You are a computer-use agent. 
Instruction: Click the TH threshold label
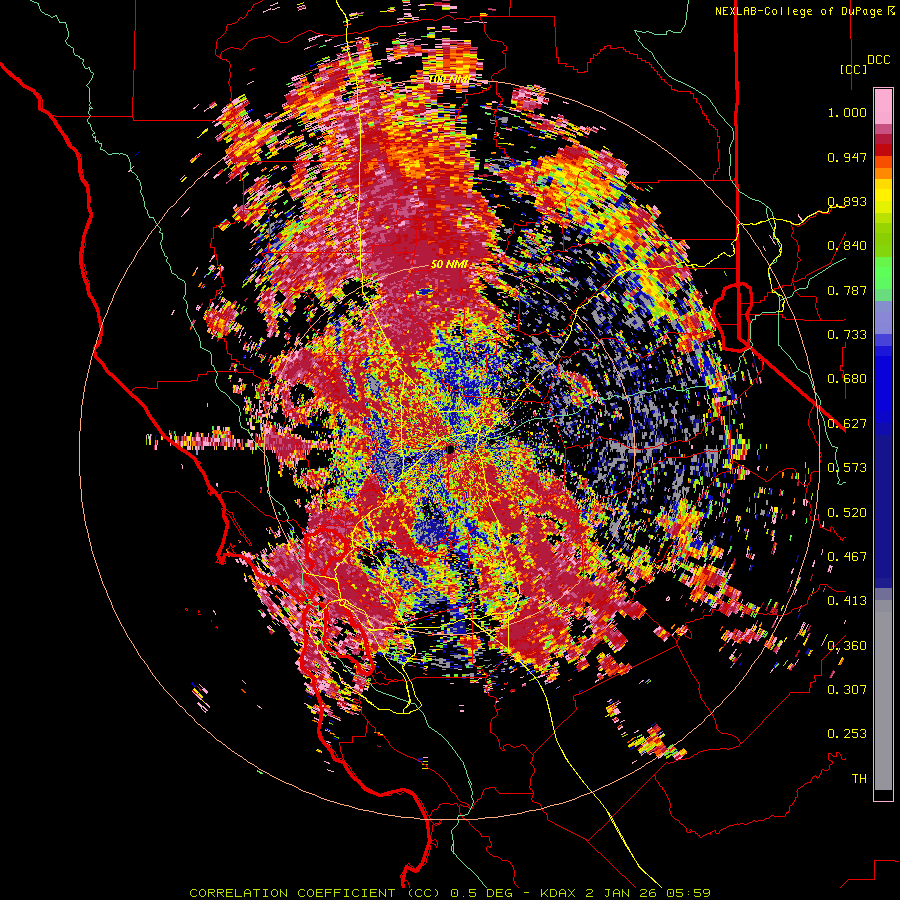859,778
